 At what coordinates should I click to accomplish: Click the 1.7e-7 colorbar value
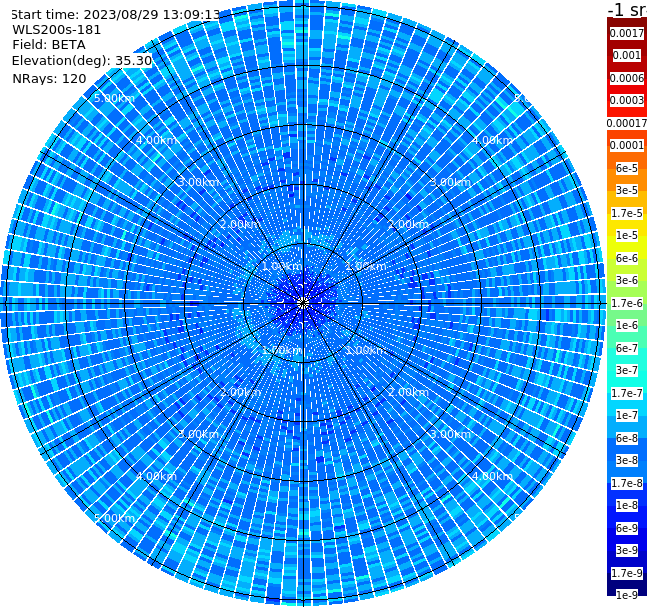(626, 393)
